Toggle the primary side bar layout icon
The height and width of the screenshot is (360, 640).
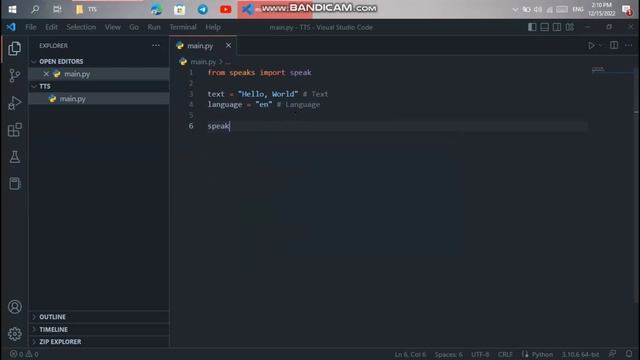(532, 27)
